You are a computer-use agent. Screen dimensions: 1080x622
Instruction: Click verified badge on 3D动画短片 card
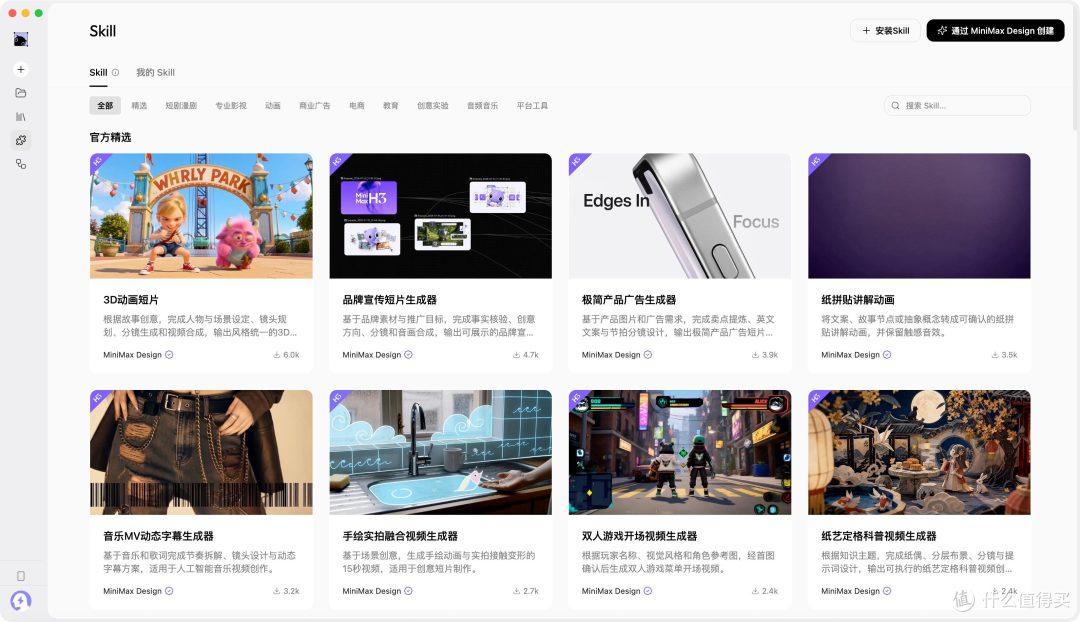169,355
